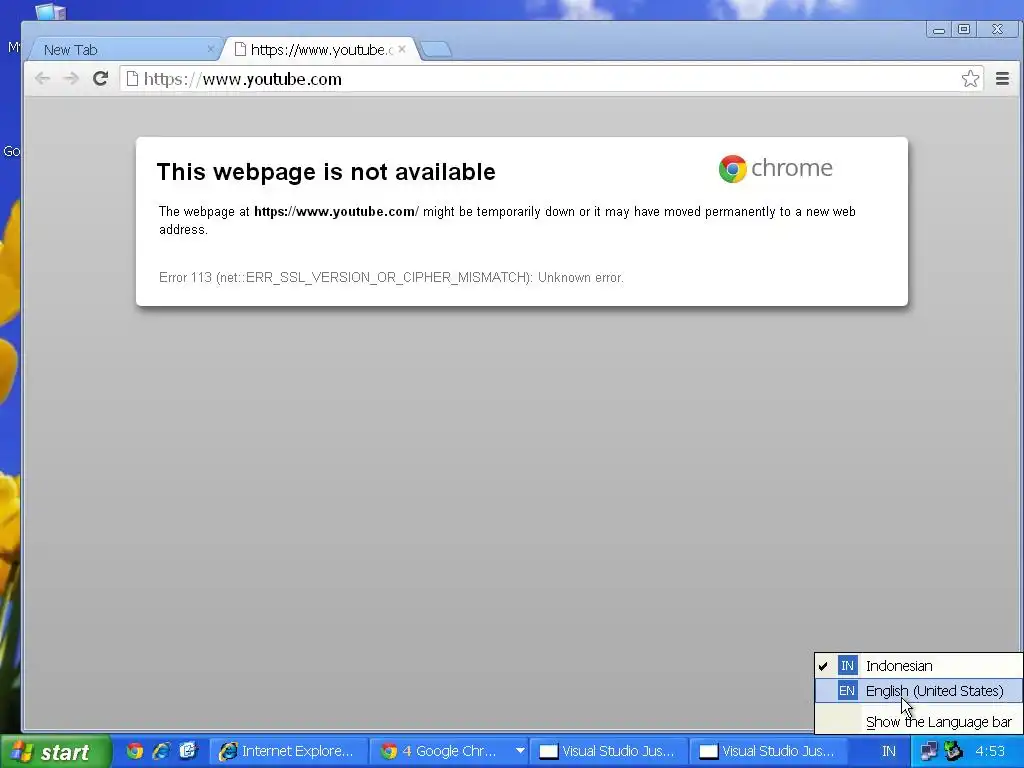
Task: Click the browser forward arrow
Action: tap(71, 79)
